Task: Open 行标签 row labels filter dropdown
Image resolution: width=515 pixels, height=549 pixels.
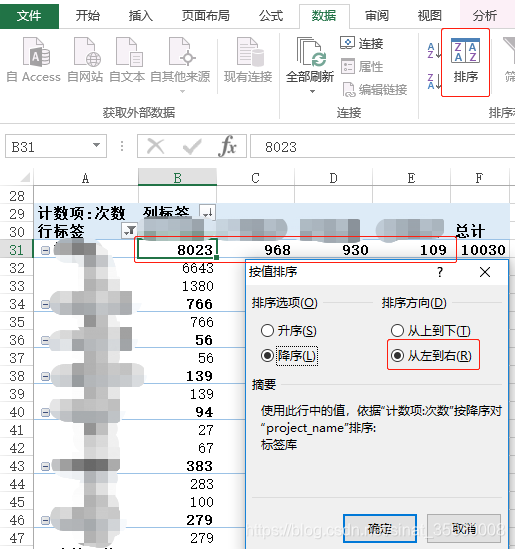Action: [130, 230]
